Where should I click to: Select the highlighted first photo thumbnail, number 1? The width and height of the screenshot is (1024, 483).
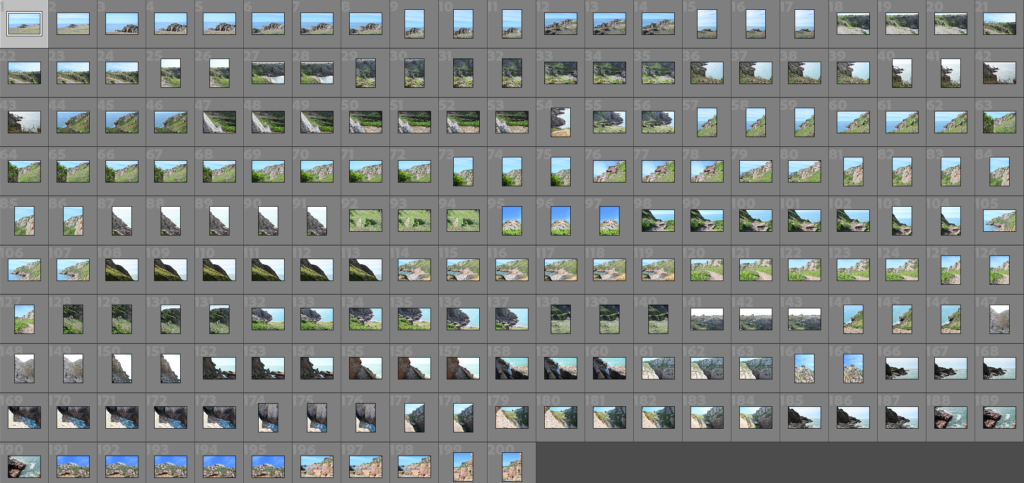coord(24,24)
